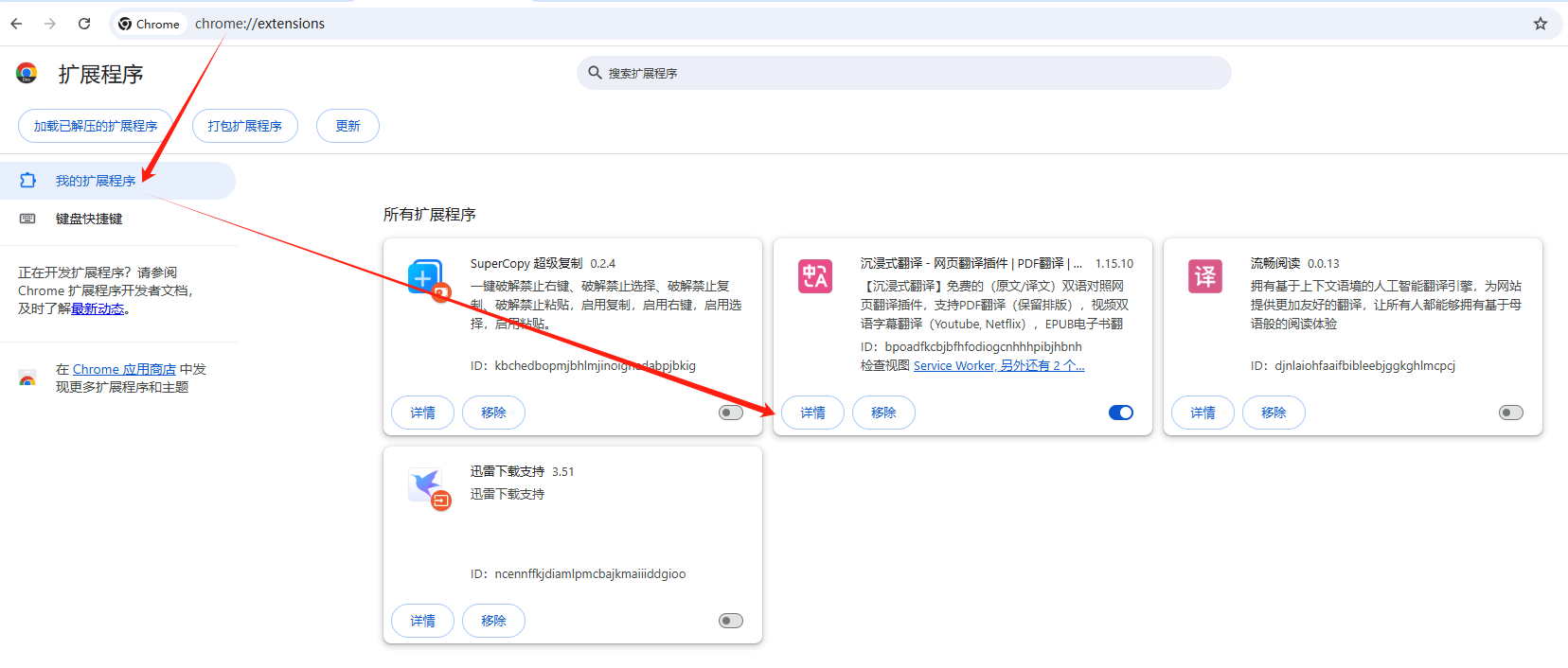Click 打包扩展程序 button
The height and width of the screenshot is (668, 1568).
point(245,126)
